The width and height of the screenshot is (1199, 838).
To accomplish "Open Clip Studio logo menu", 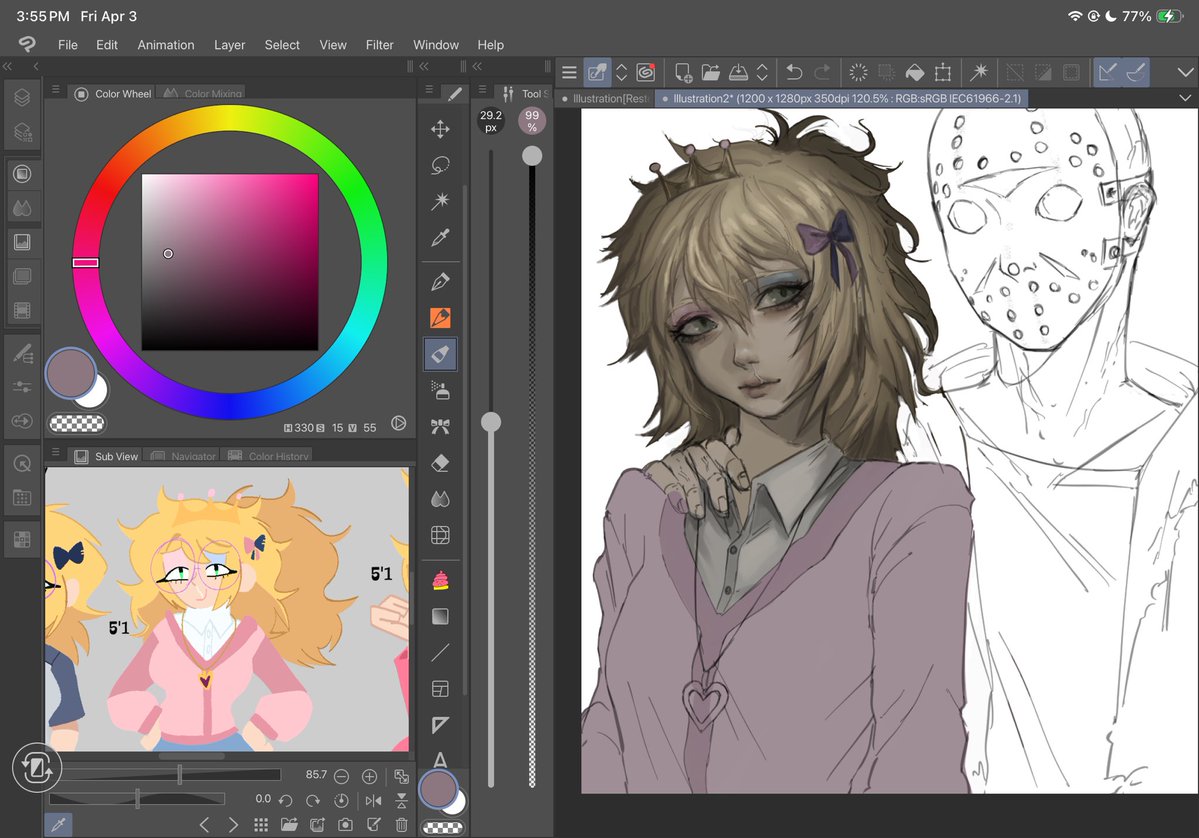I will pyautogui.click(x=27, y=44).
